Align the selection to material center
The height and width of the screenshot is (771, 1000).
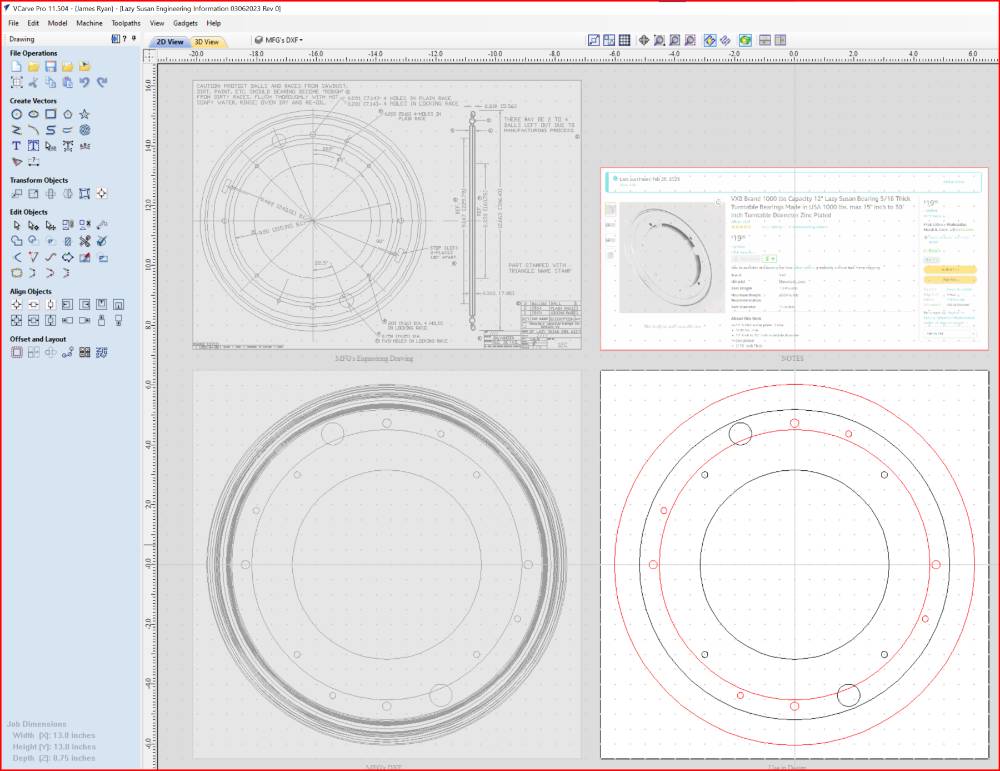coord(17,305)
